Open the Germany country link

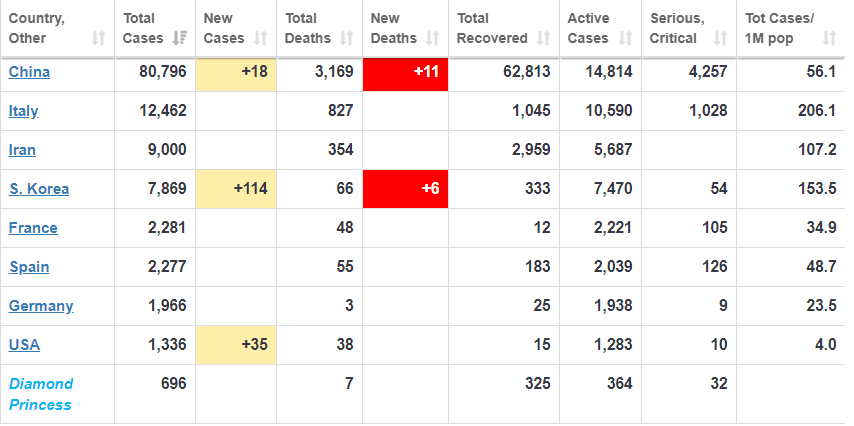tap(41, 306)
